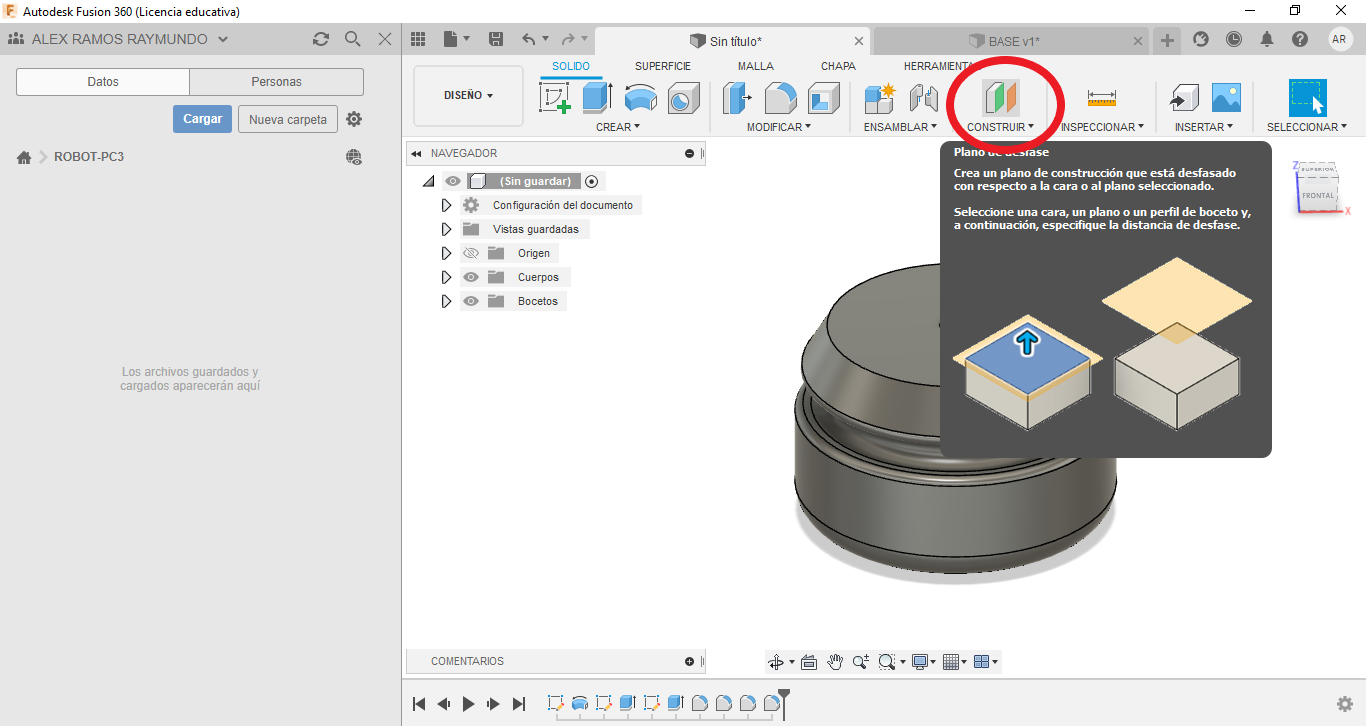Open the DISEÑO workspace dropdown

(468, 96)
